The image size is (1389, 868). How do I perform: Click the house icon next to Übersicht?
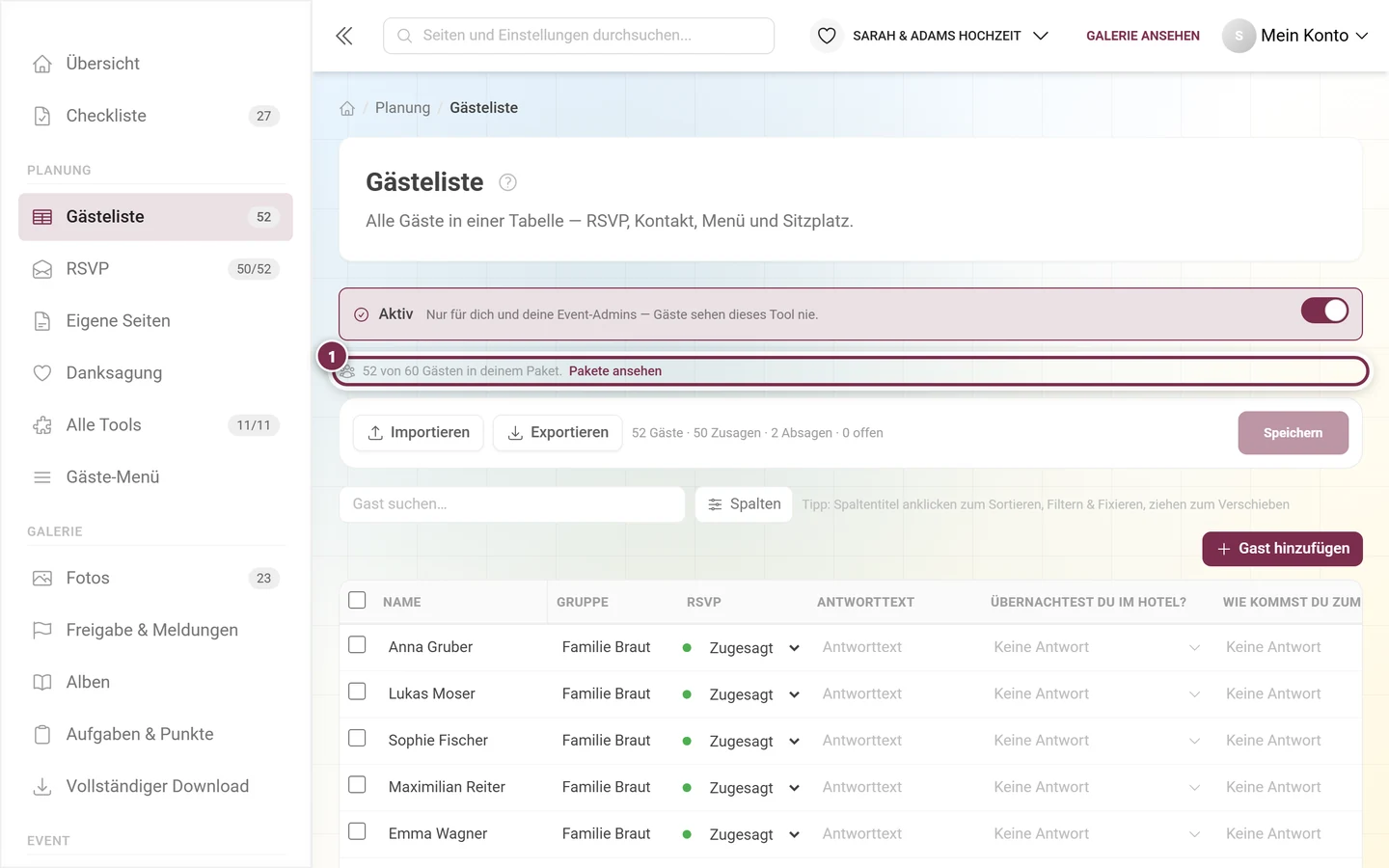click(x=42, y=64)
